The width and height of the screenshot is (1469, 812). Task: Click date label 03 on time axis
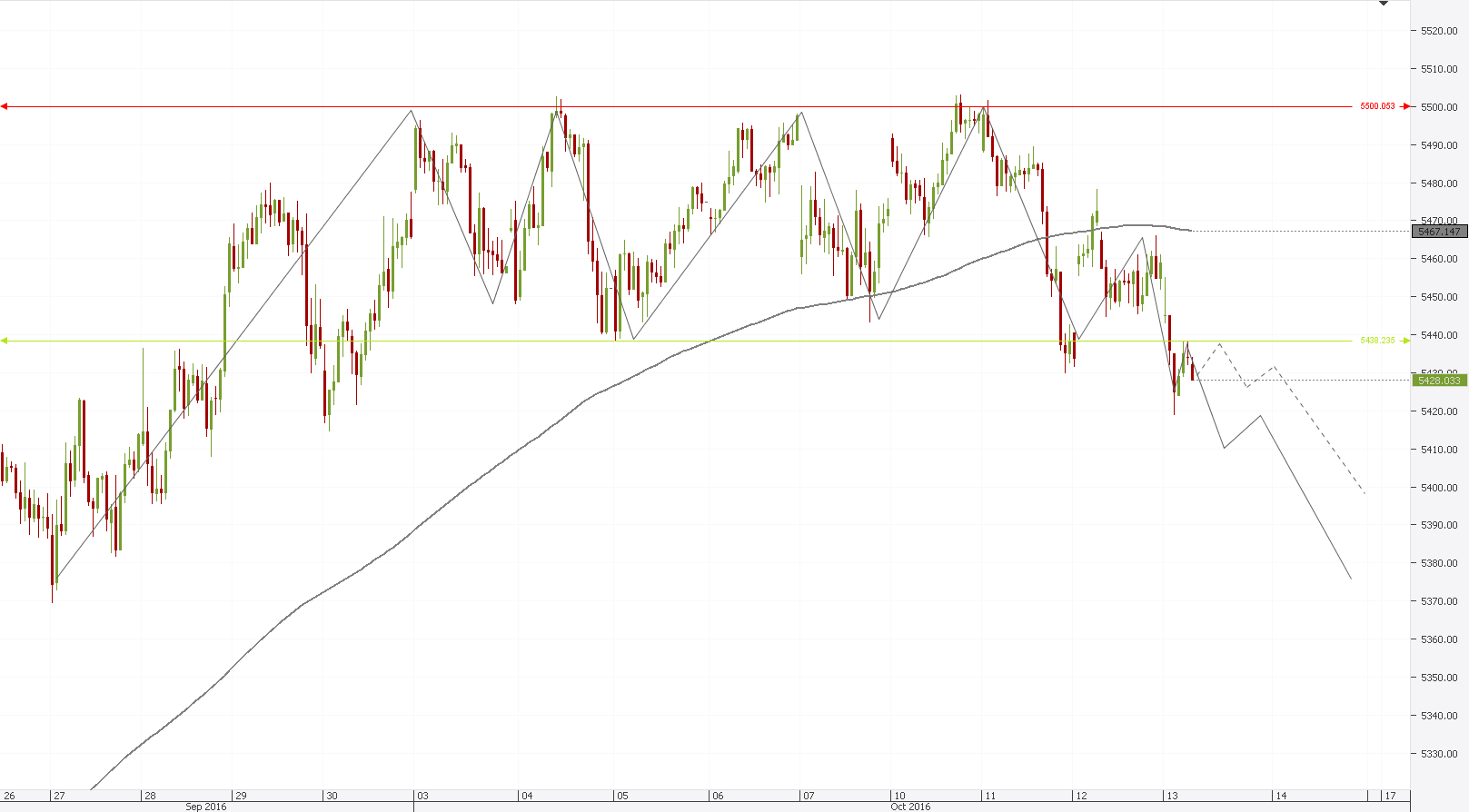click(422, 796)
